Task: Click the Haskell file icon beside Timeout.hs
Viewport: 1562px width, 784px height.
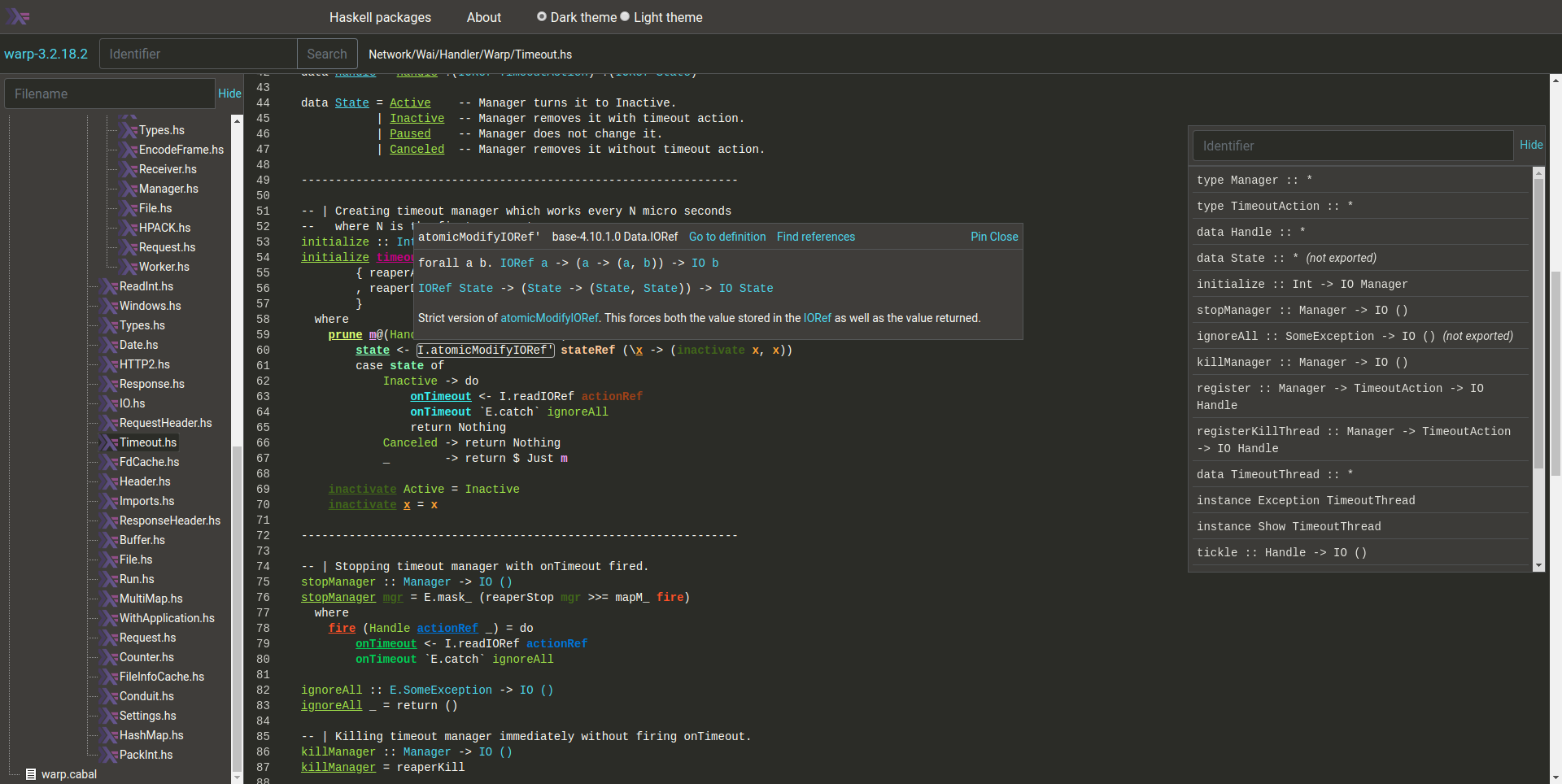Action: (110, 442)
